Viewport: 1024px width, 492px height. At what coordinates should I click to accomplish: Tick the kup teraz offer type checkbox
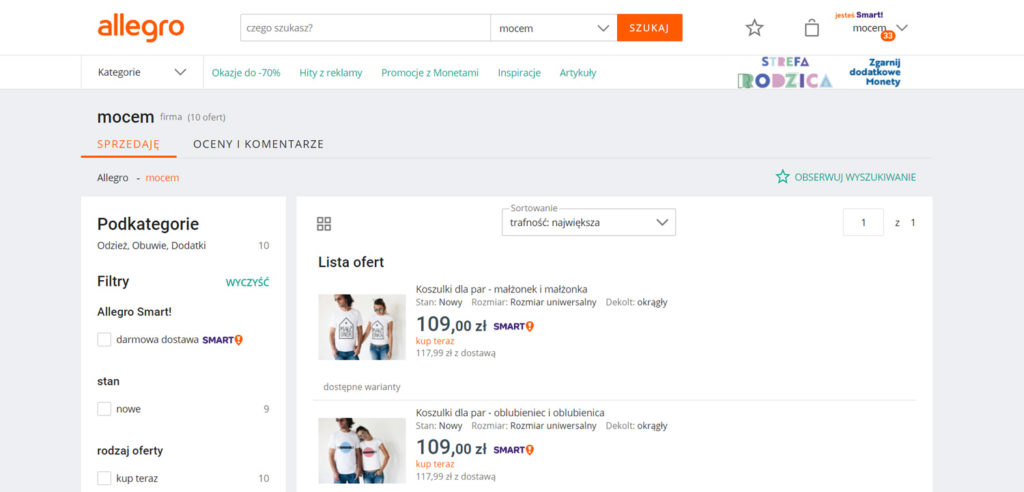click(104, 478)
